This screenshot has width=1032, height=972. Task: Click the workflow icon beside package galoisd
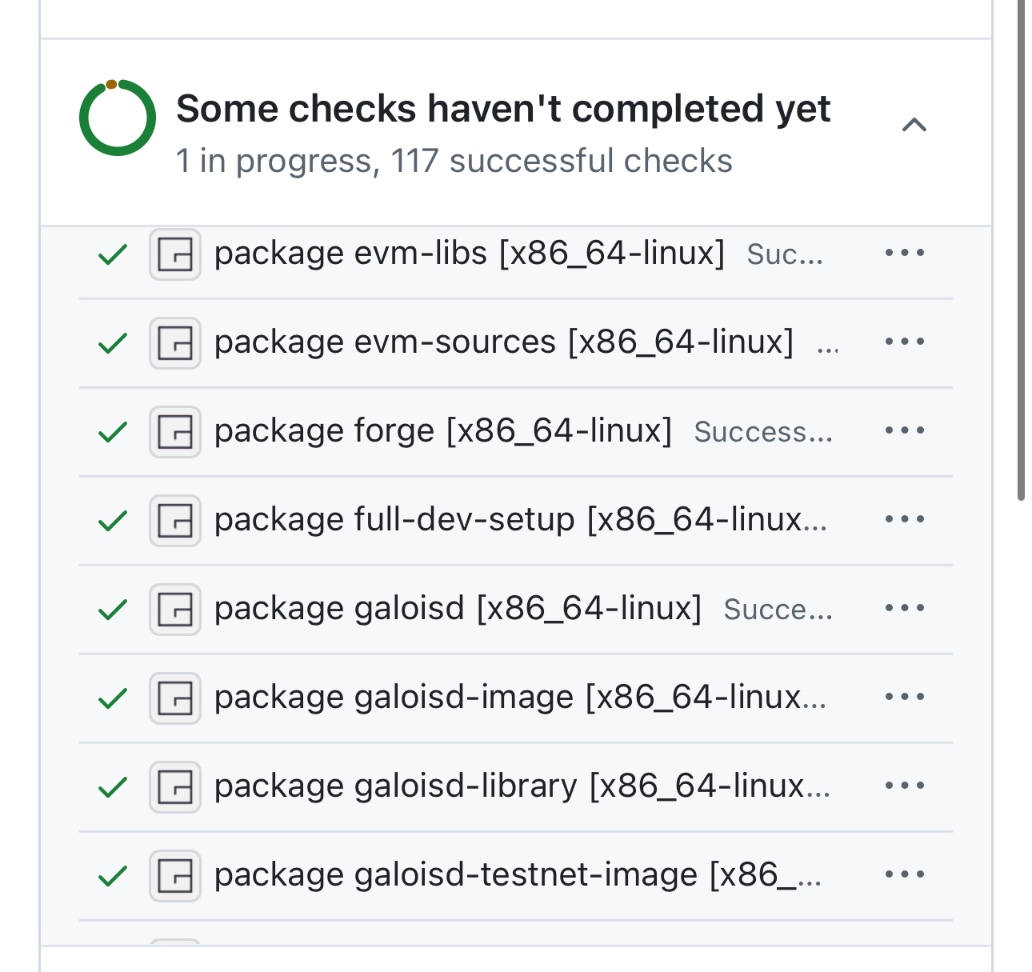point(175,609)
